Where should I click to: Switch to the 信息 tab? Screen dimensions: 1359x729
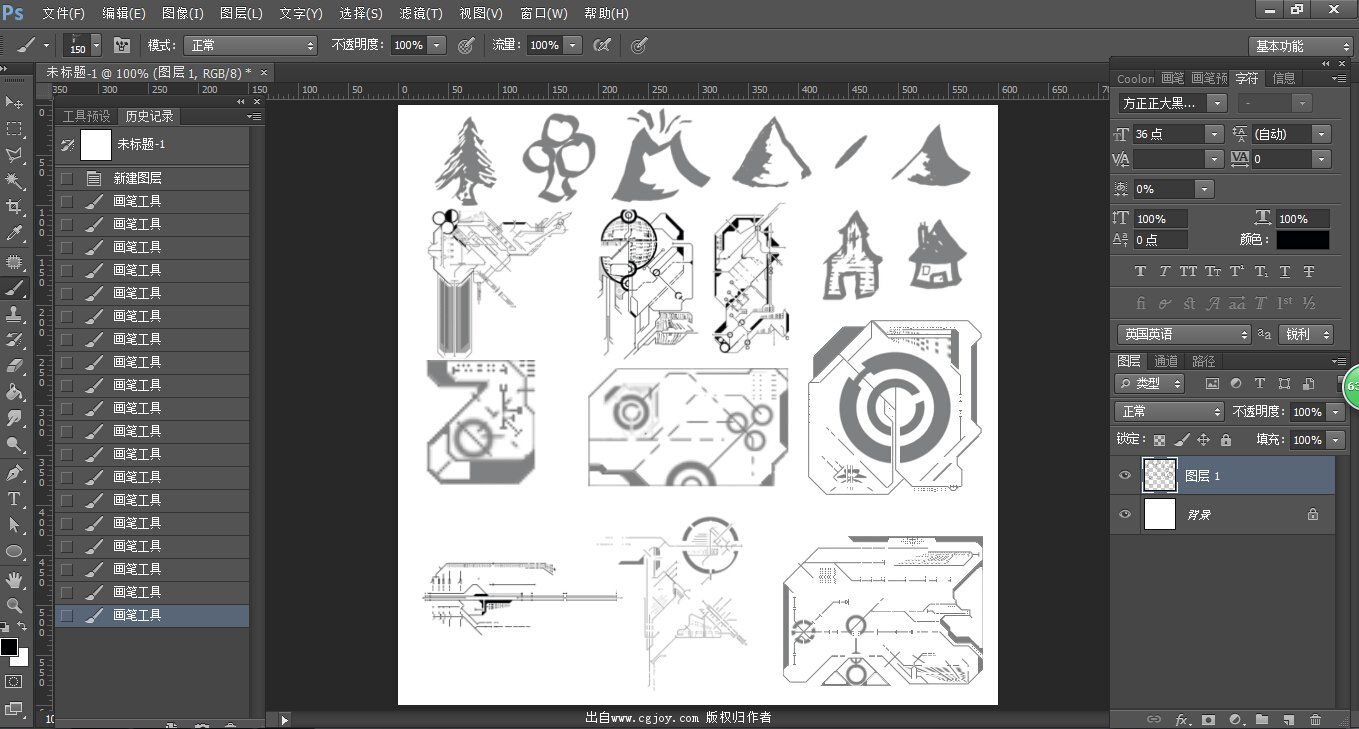[x=1284, y=78]
